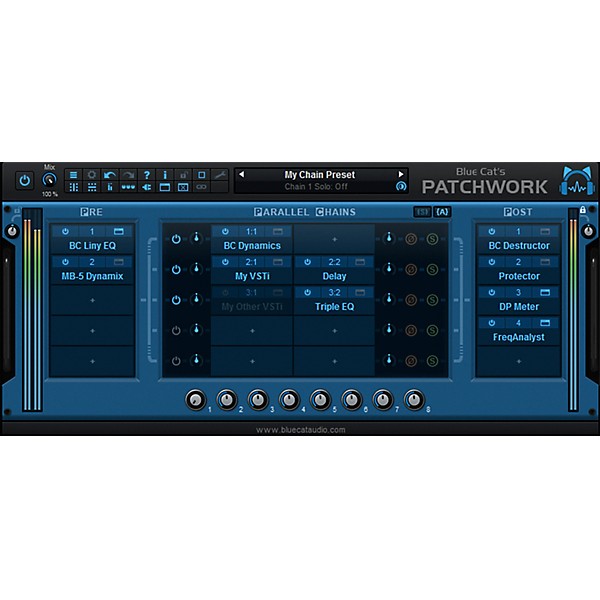The width and height of the screenshot is (600, 600).
Task: Click the lock icon at top right
Action: (583, 210)
